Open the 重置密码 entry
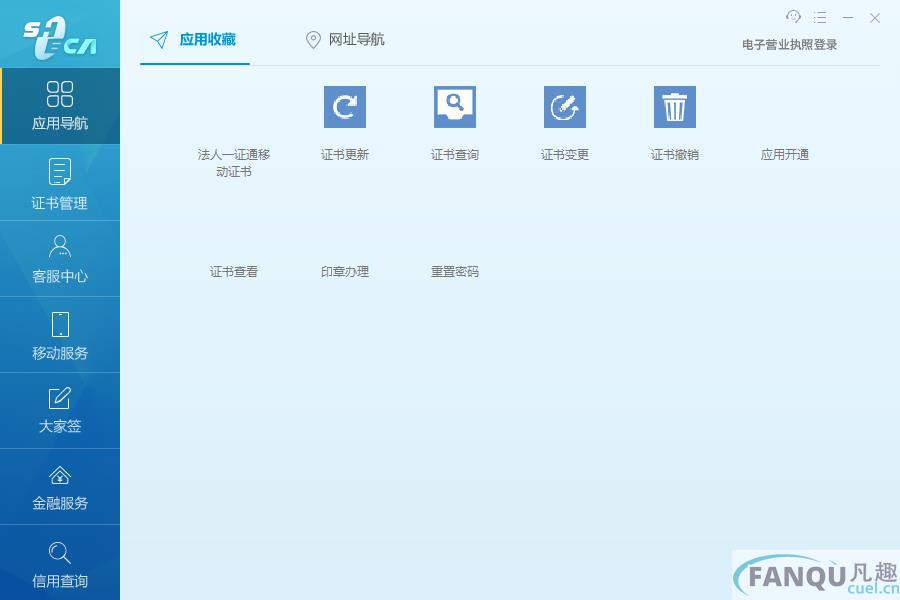The width and height of the screenshot is (900, 600). pos(455,272)
